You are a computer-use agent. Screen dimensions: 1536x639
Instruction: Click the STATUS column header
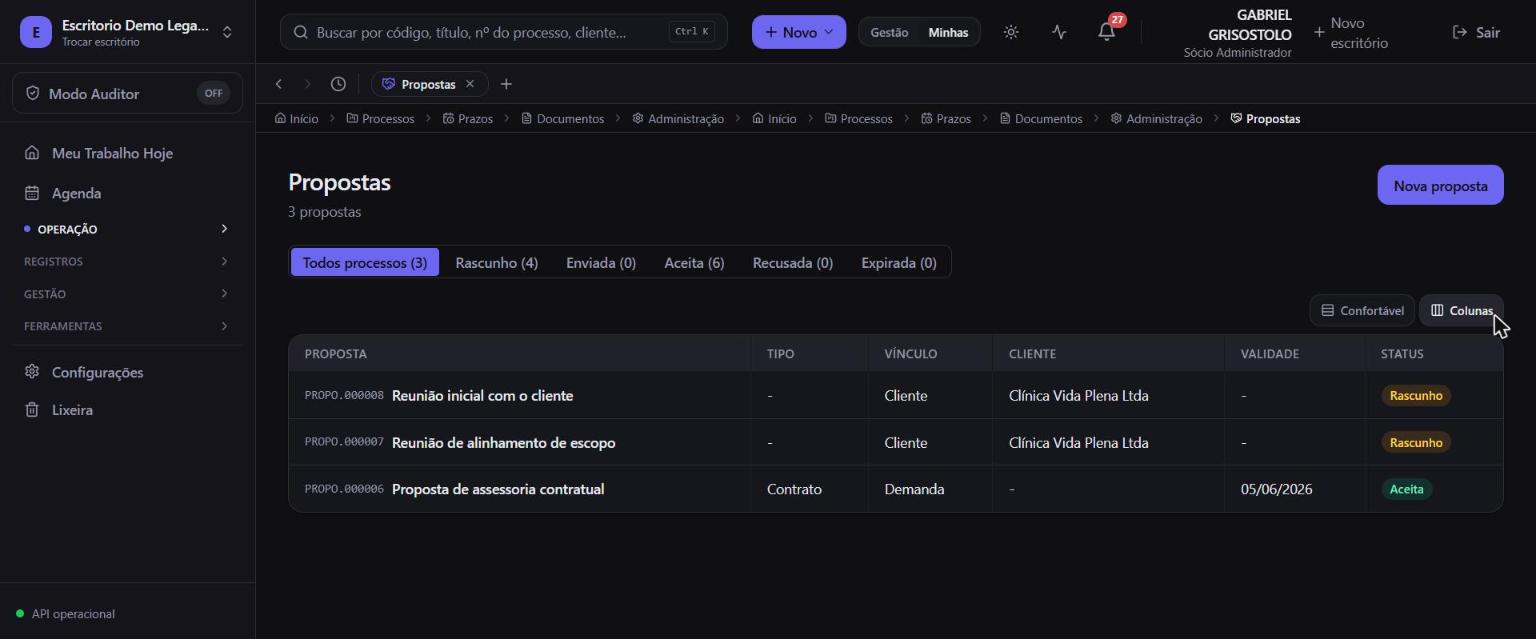[1402, 354]
